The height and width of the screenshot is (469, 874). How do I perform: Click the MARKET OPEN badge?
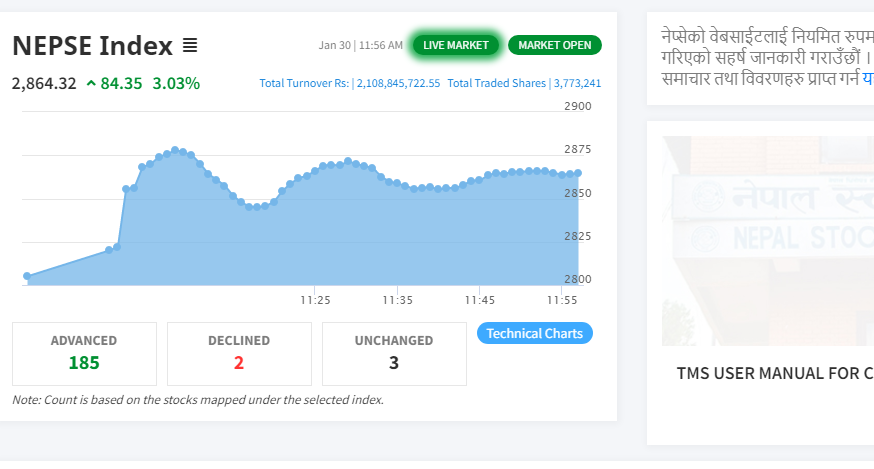pyautogui.click(x=555, y=45)
